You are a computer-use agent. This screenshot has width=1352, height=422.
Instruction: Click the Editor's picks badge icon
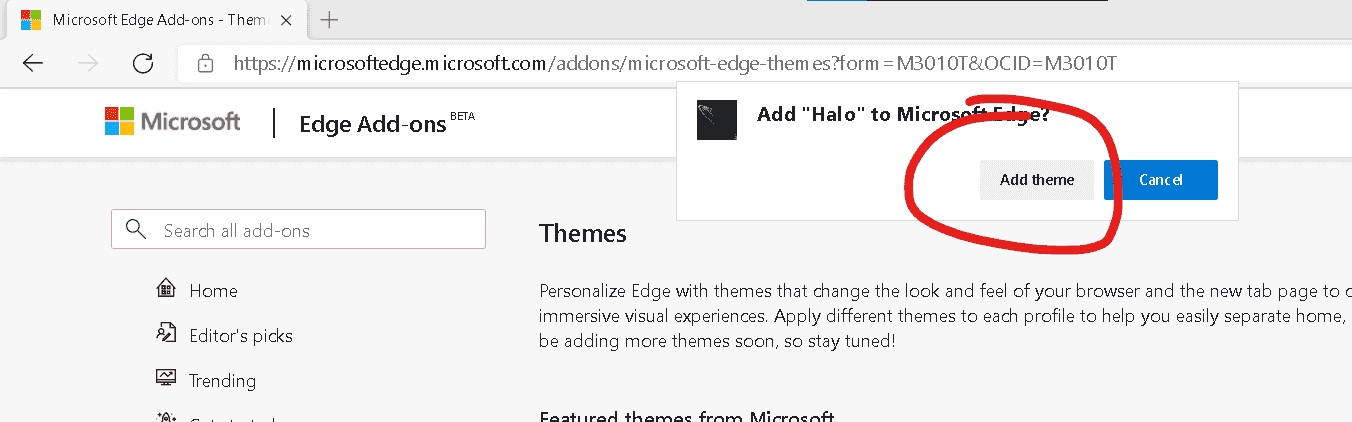166,335
